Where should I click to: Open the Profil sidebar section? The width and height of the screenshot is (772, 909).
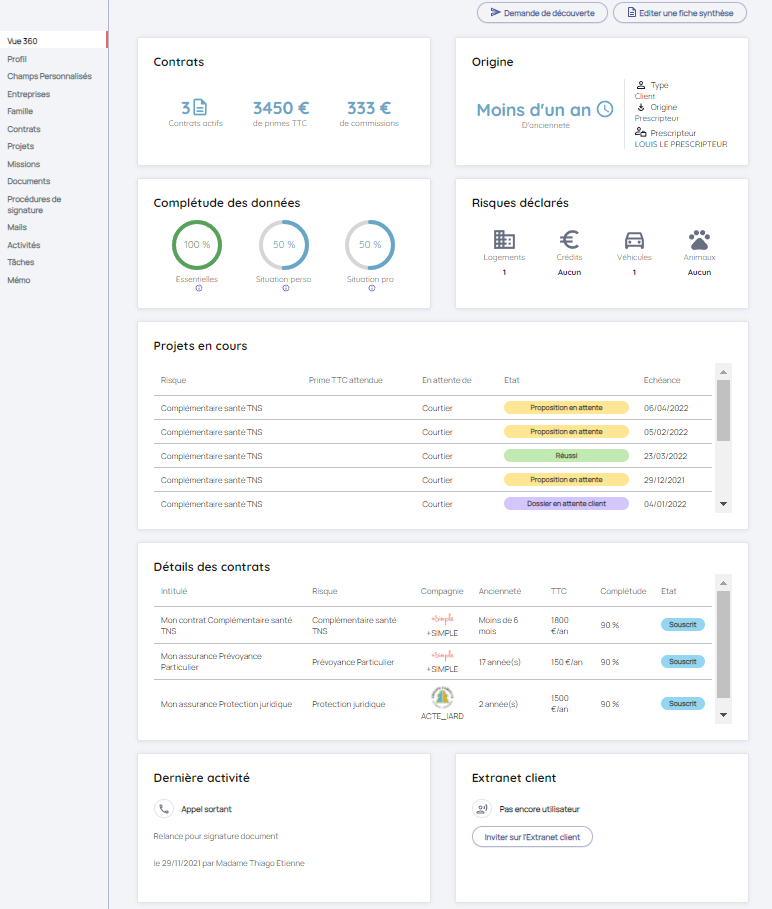[x=17, y=59]
